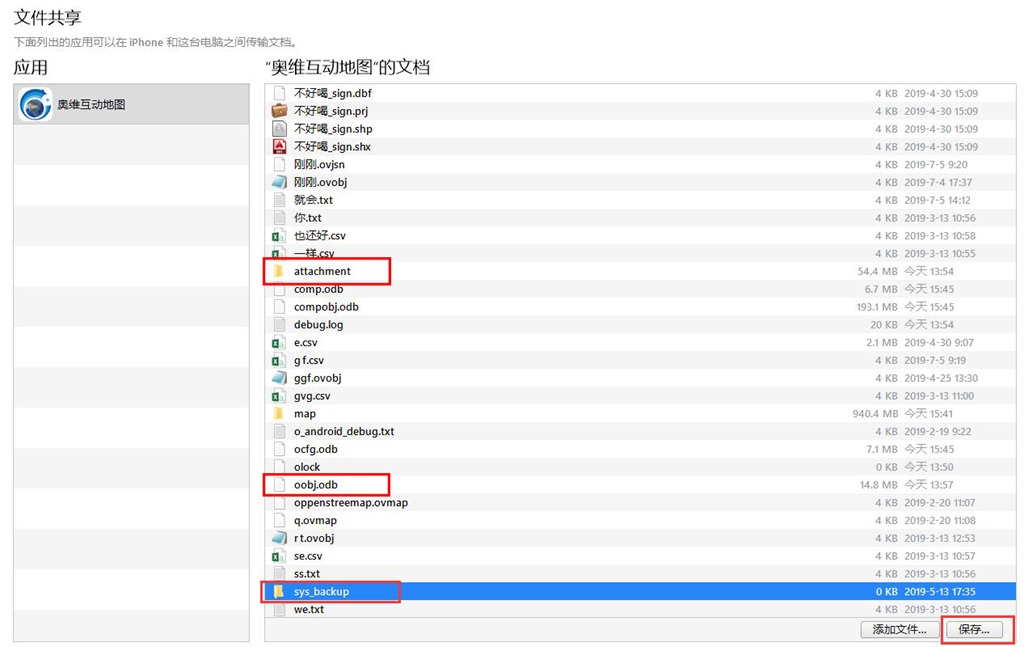Click the 不好喝_sign.prj file icon
The width and height of the screenshot is (1024, 647).
click(x=279, y=111)
